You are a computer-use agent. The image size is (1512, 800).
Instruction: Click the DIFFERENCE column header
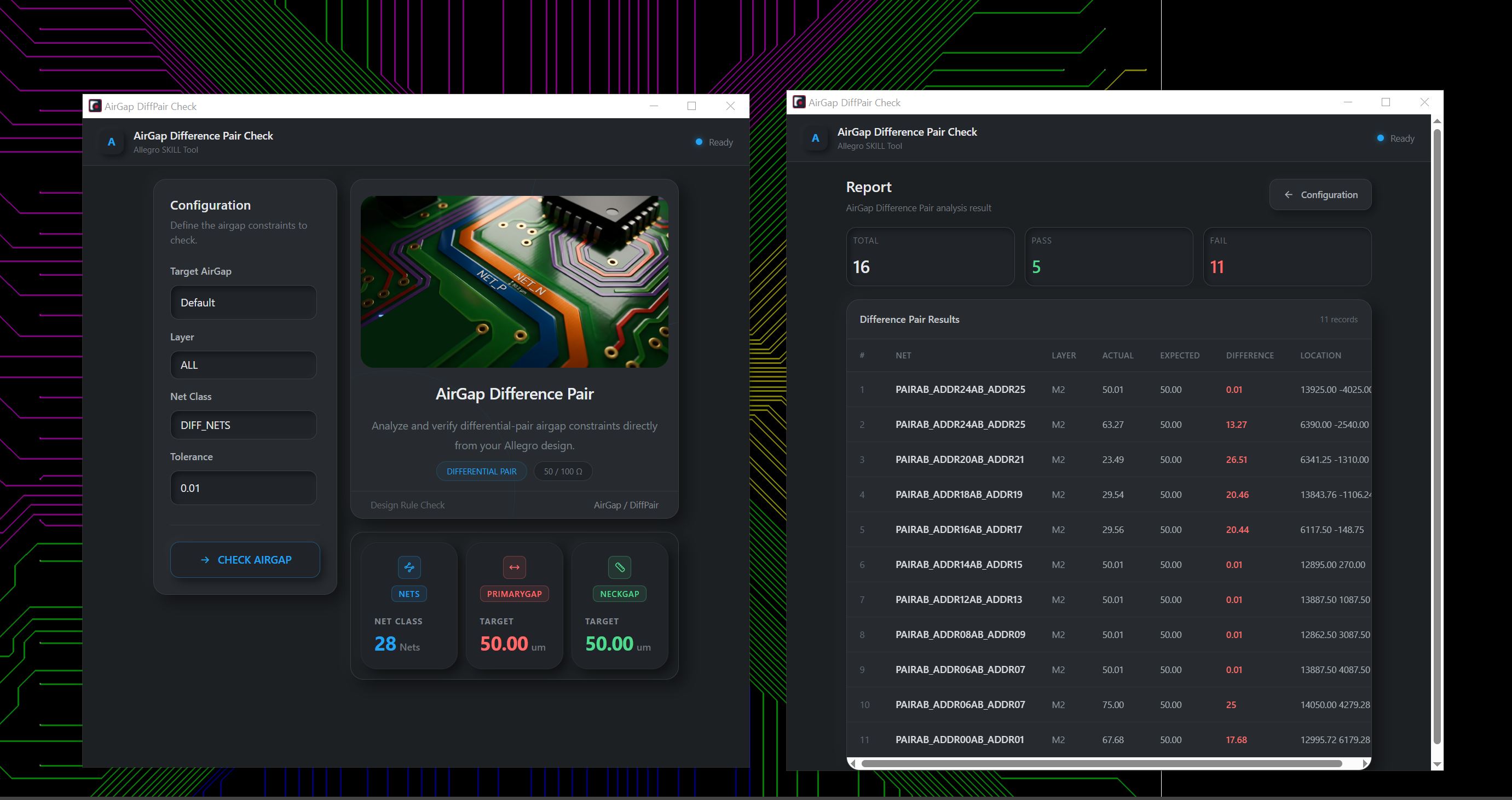(1250, 356)
